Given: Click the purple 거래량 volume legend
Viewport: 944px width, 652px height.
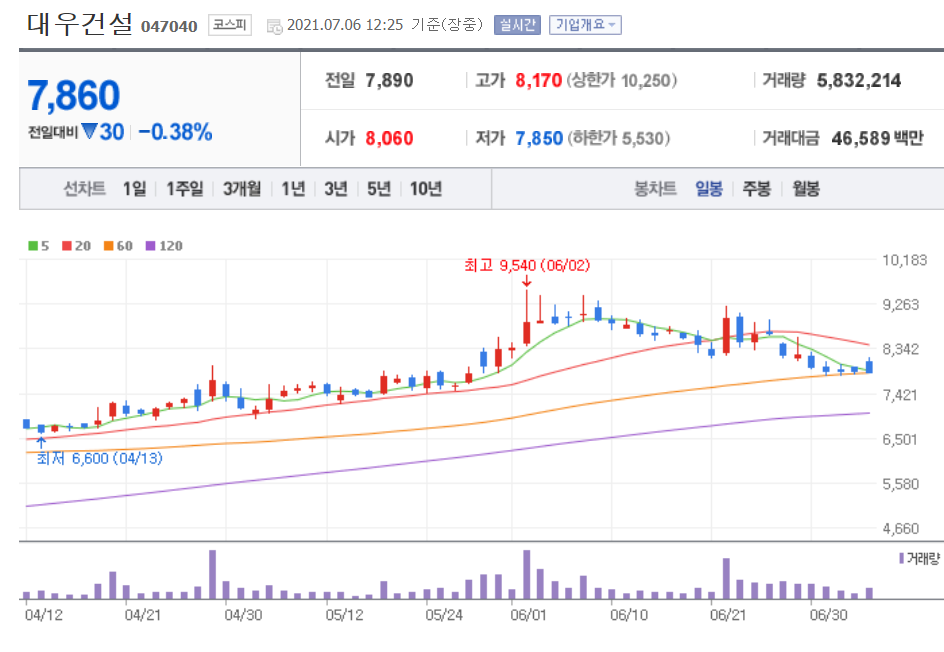Looking at the screenshot, I should 919,559.
